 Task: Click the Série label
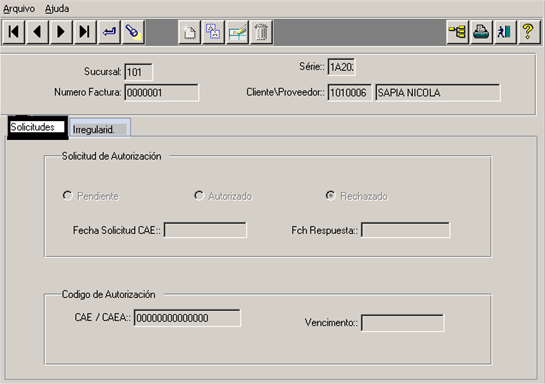pos(312,66)
